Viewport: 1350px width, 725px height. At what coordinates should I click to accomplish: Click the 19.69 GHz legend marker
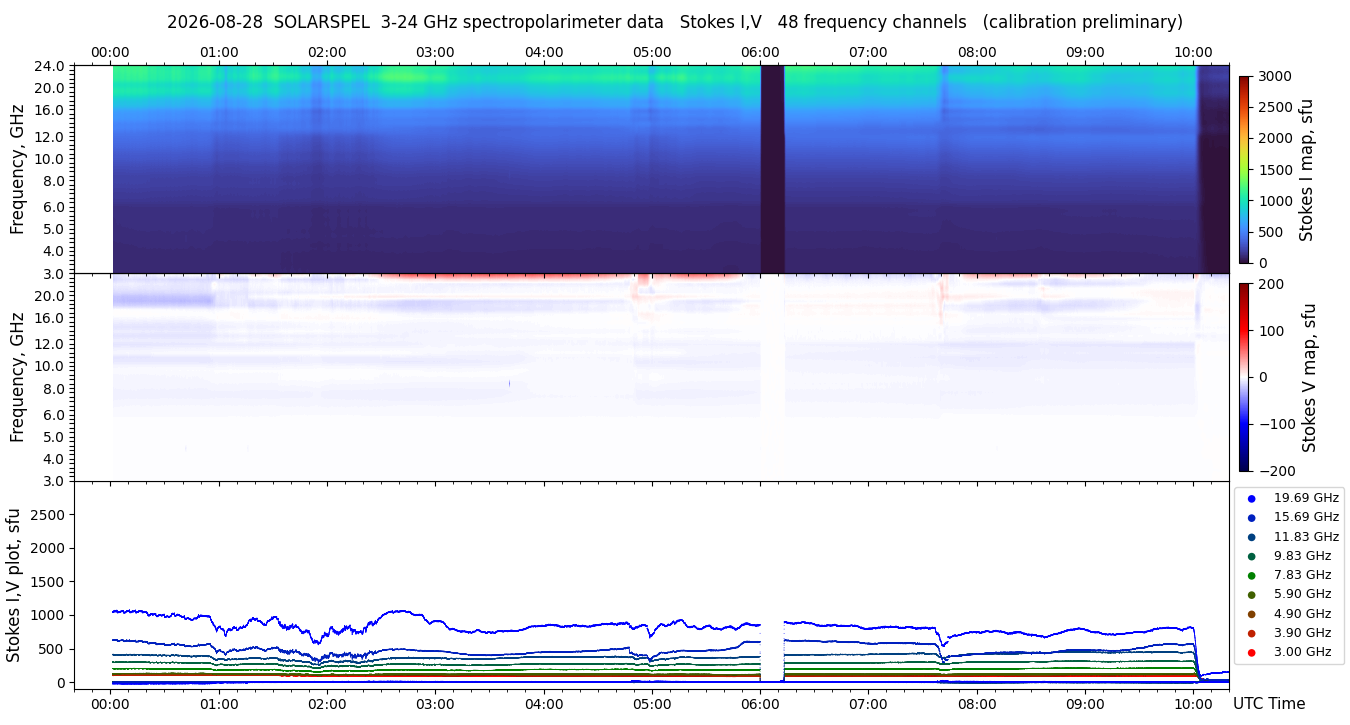1251,498
